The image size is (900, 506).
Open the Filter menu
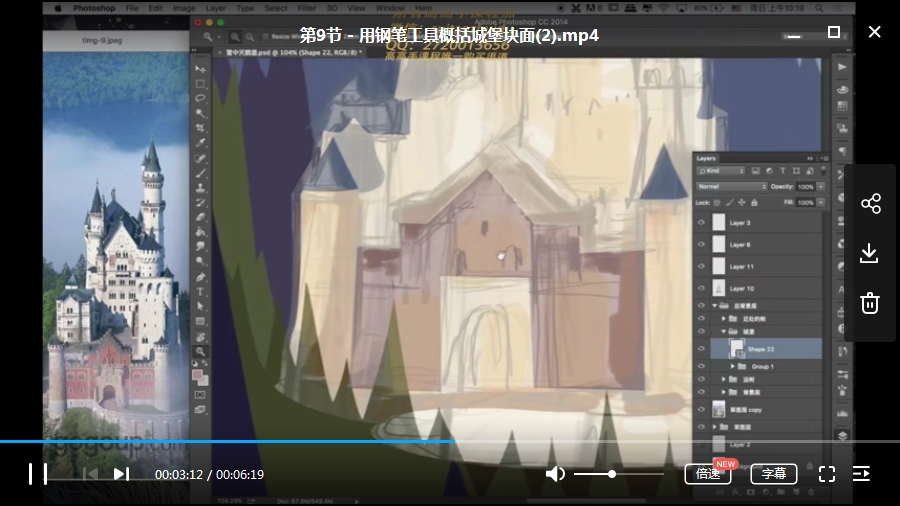(x=307, y=8)
